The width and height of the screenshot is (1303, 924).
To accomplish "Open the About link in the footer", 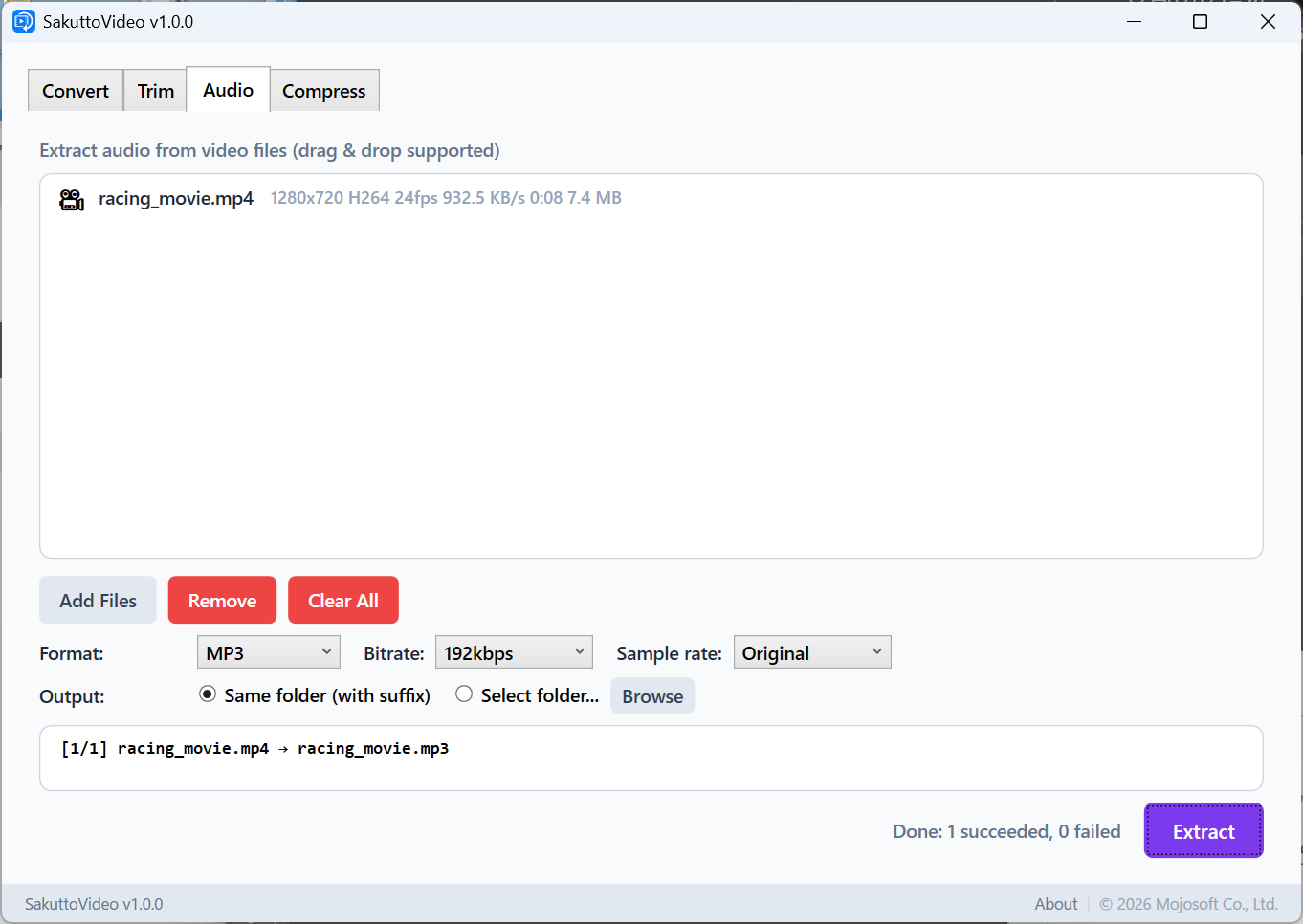I will [1055, 904].
